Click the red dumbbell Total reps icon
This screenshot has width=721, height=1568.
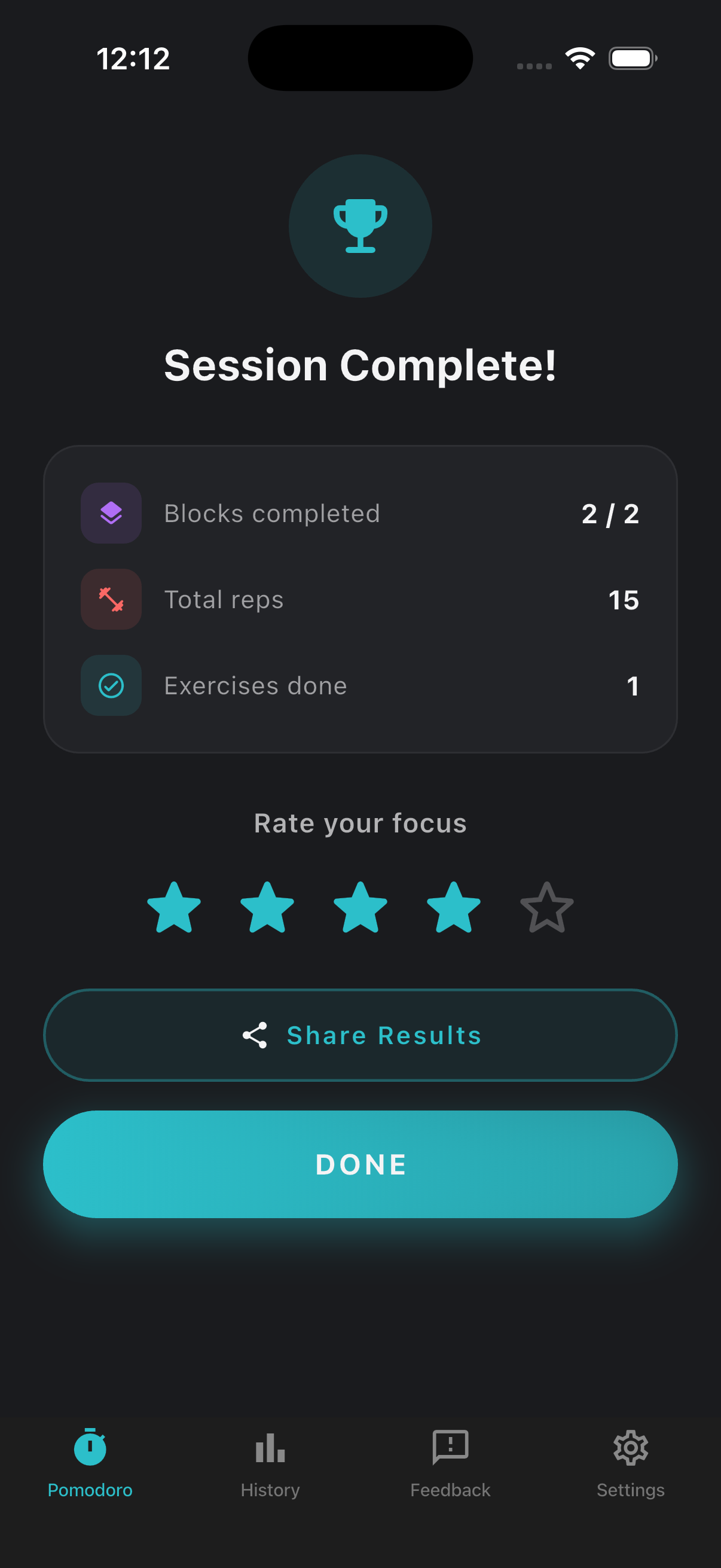click(x=111, y=599)
